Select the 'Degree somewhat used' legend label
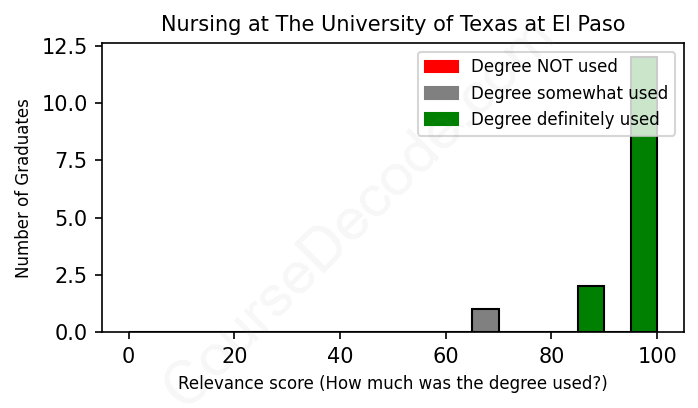 (569, 93)
